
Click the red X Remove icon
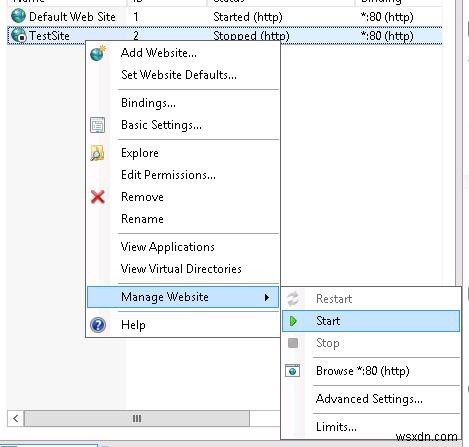pyautogui.click(x=98, y=197)
